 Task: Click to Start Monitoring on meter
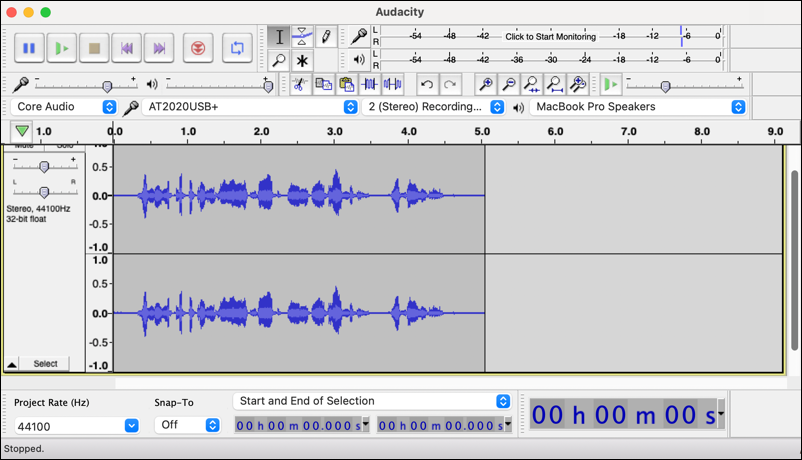tap(550, 37)
